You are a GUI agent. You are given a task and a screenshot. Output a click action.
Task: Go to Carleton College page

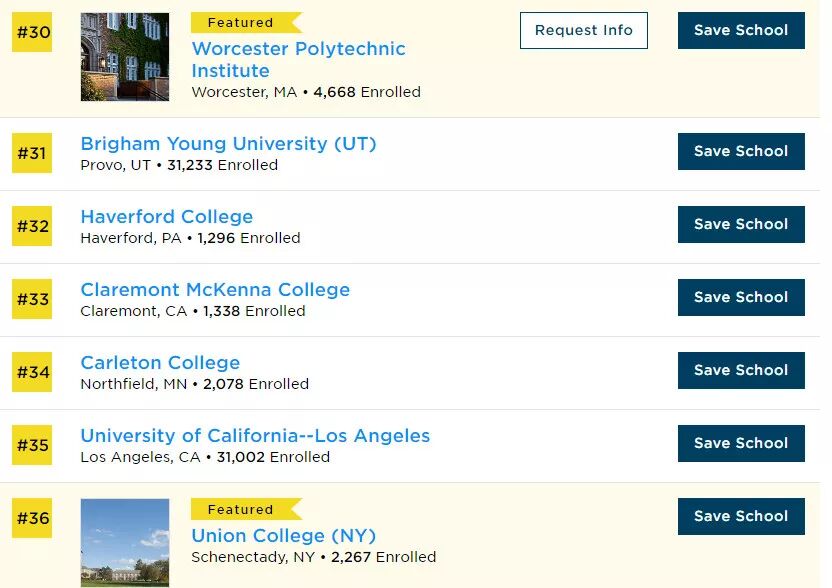pos(160,363)
